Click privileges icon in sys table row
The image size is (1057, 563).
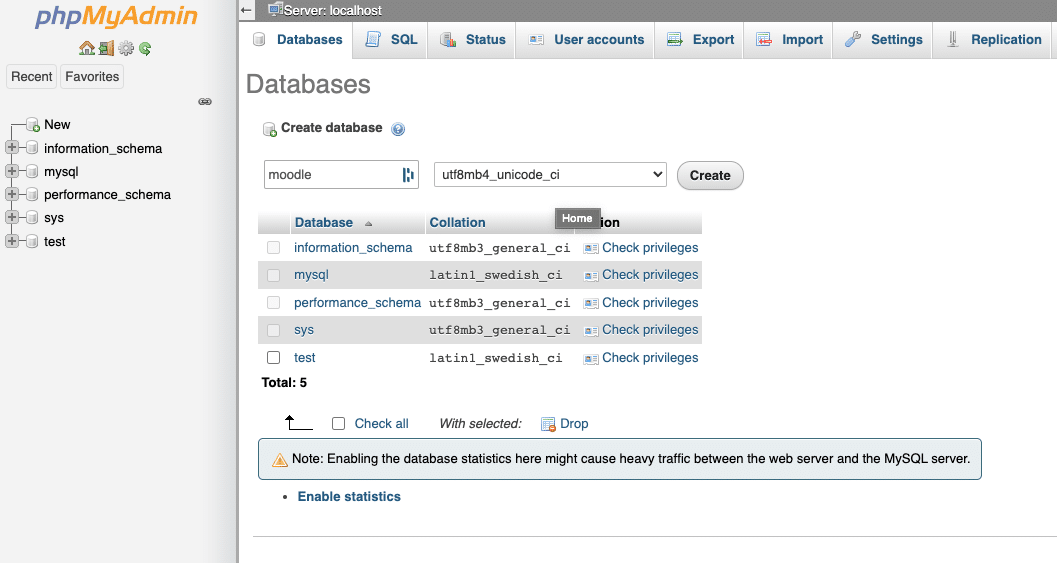tap(591, 330)
